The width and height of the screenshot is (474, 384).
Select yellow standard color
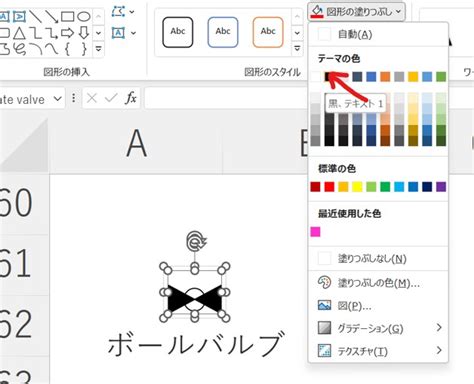357,187
